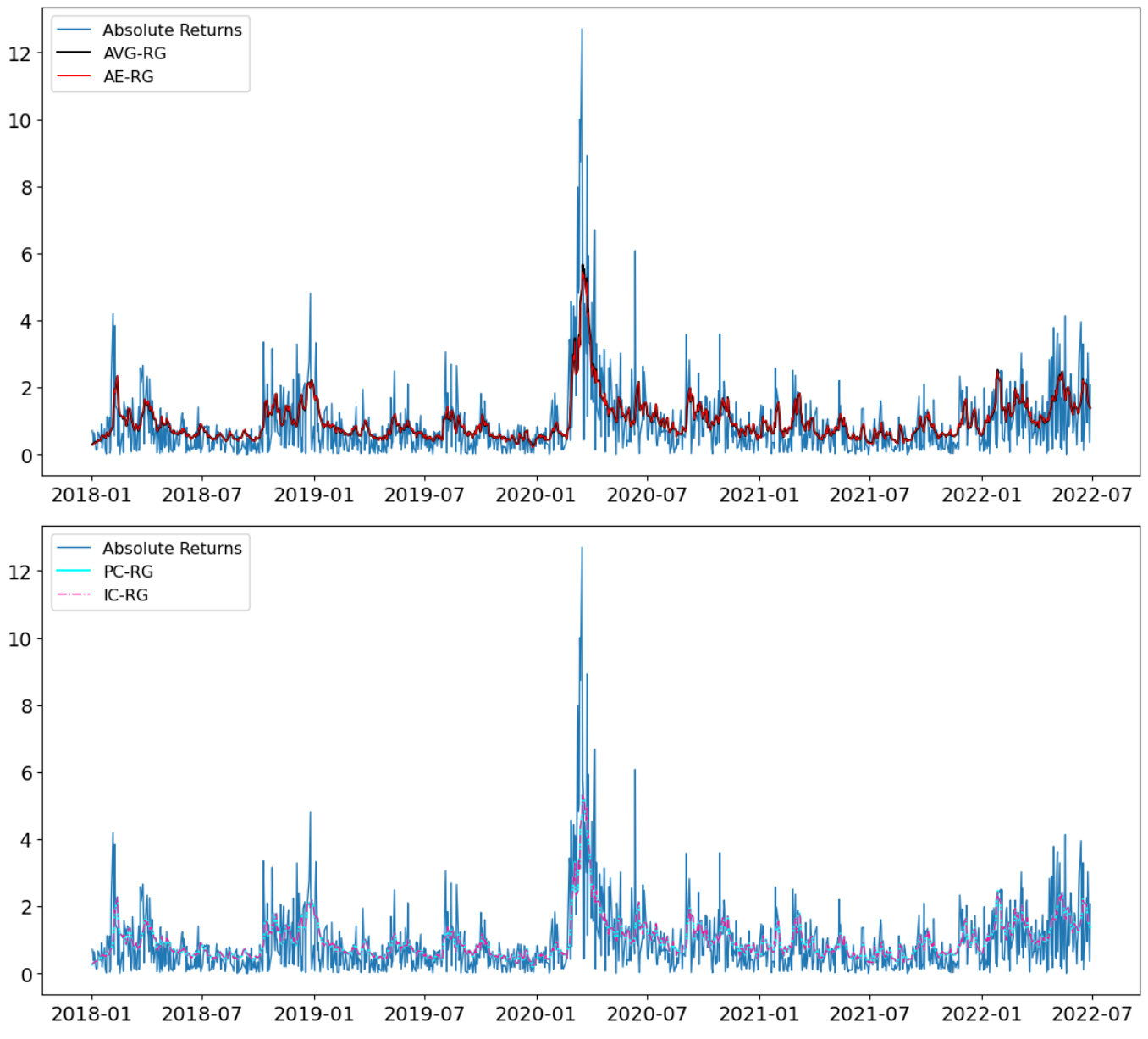
Task: Click the black AVG-RG legend line sample
Action: [74, 53]
